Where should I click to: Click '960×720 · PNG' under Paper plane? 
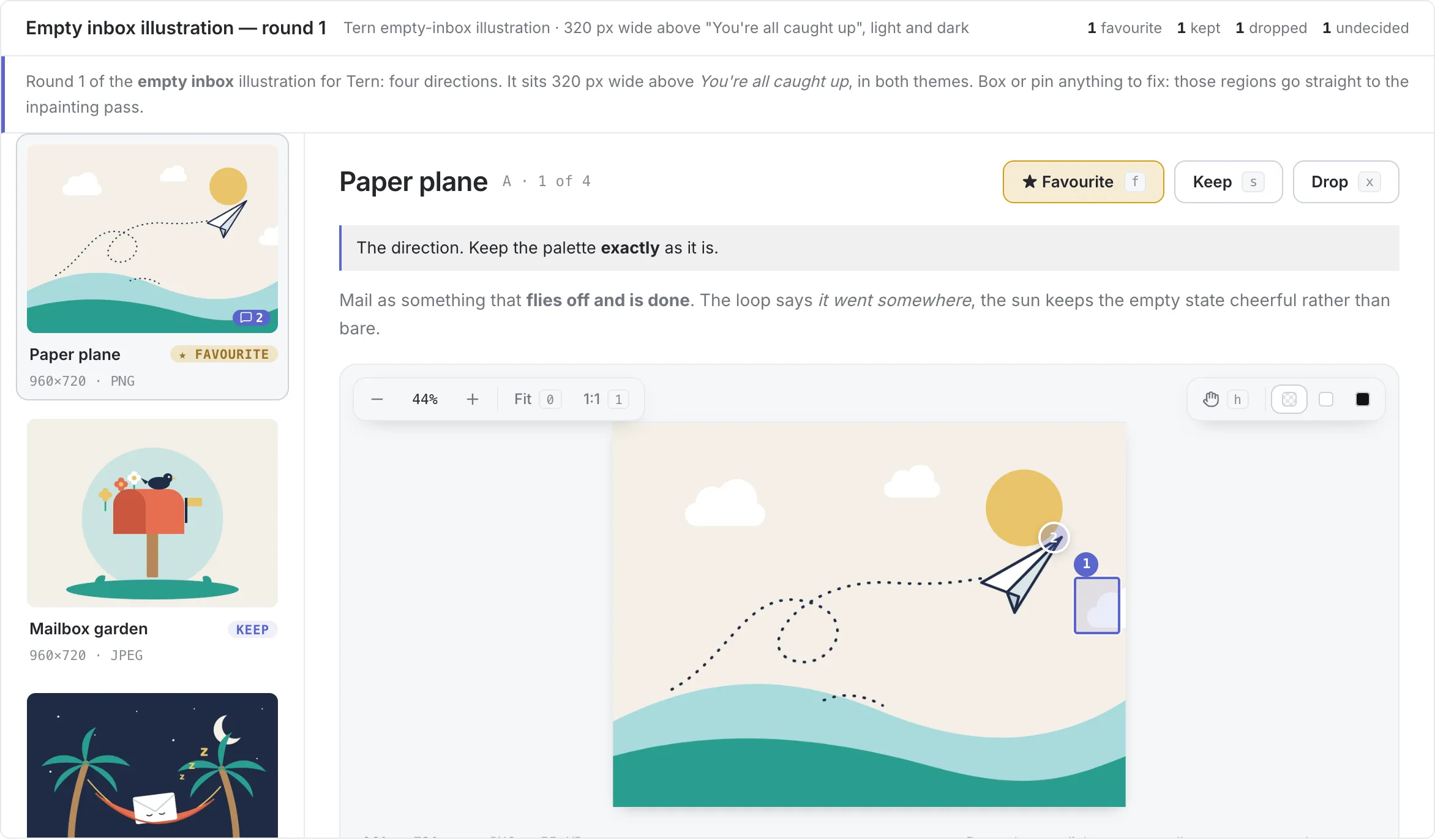tap(82, 381)
